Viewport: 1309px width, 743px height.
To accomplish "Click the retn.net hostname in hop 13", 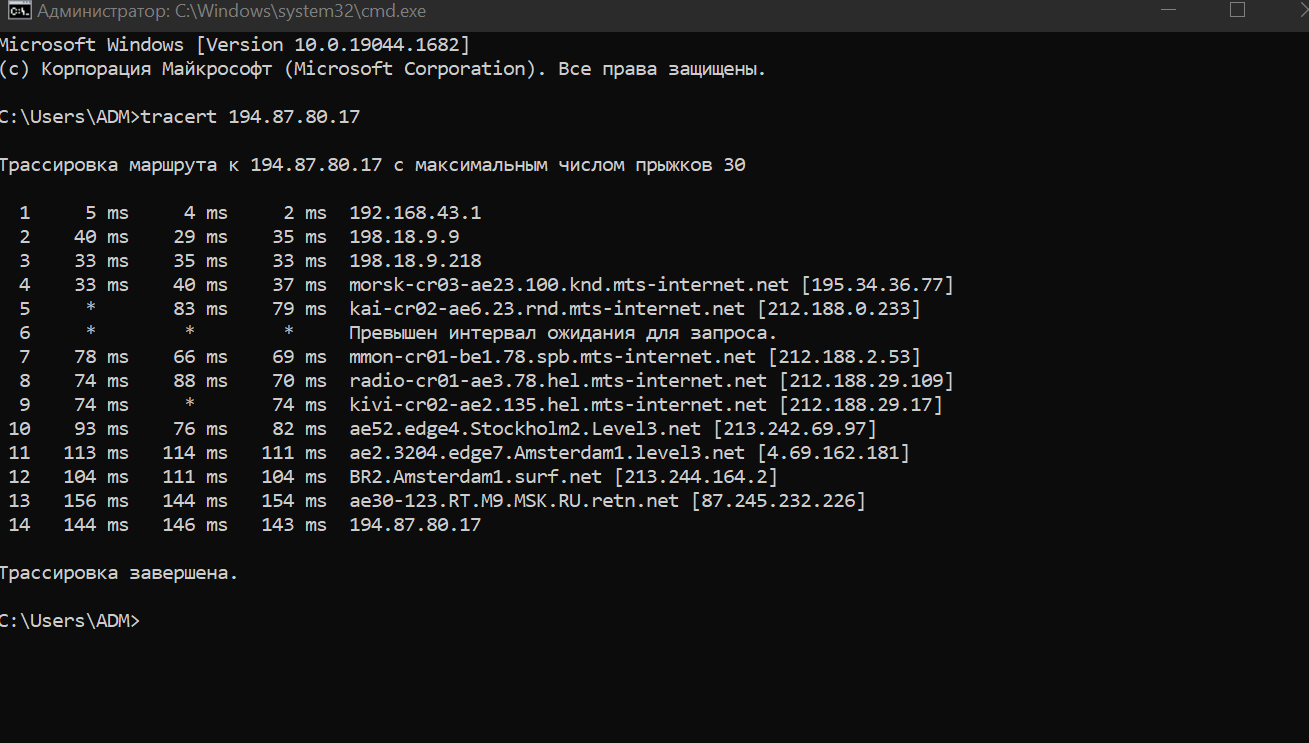I will [513, 501].
